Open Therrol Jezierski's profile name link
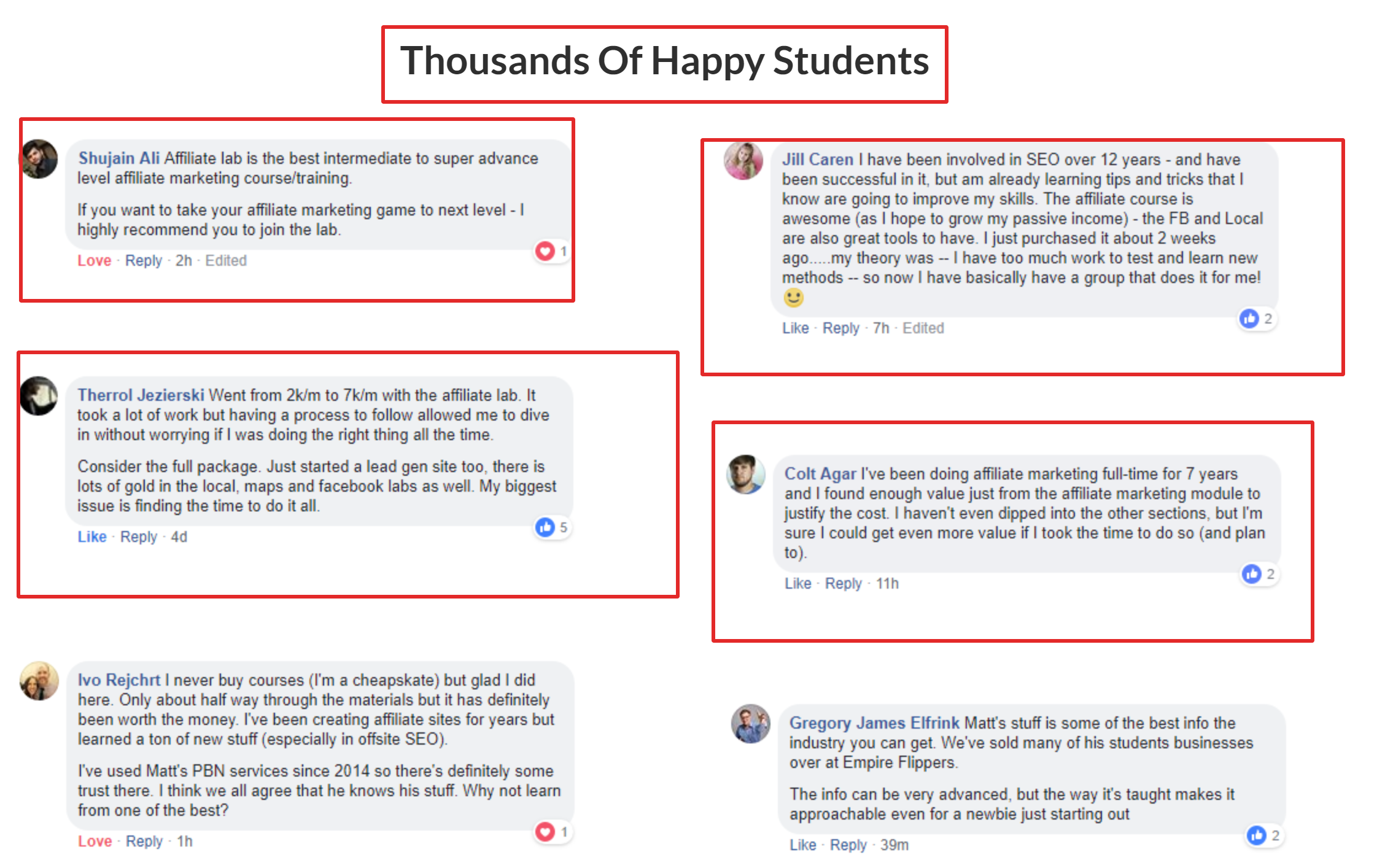This screenshot has height=868, width=1385. (x=141, y=395)
